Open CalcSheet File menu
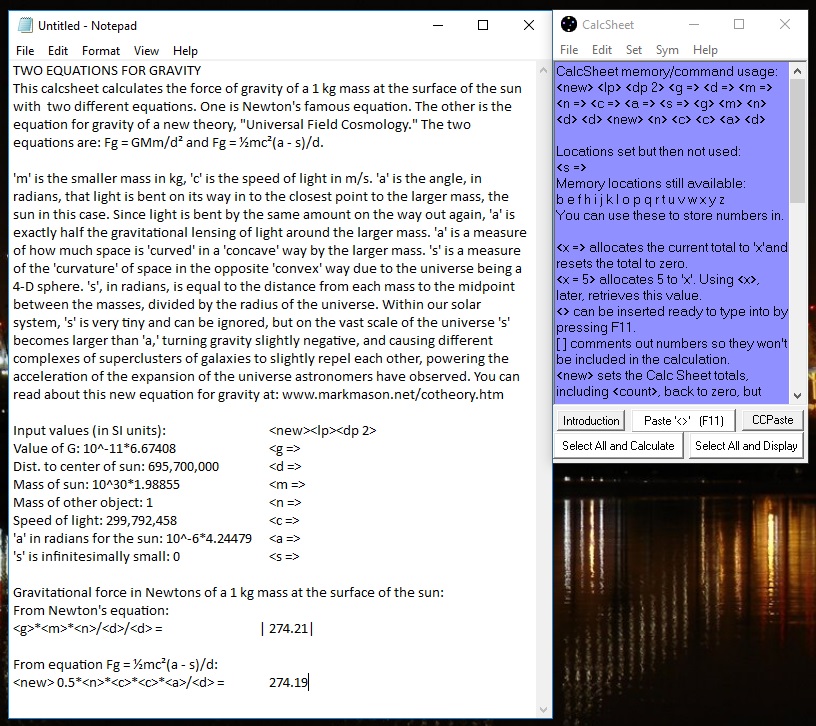The height and width of the screenshot is (726, 816). click(569, 50)
